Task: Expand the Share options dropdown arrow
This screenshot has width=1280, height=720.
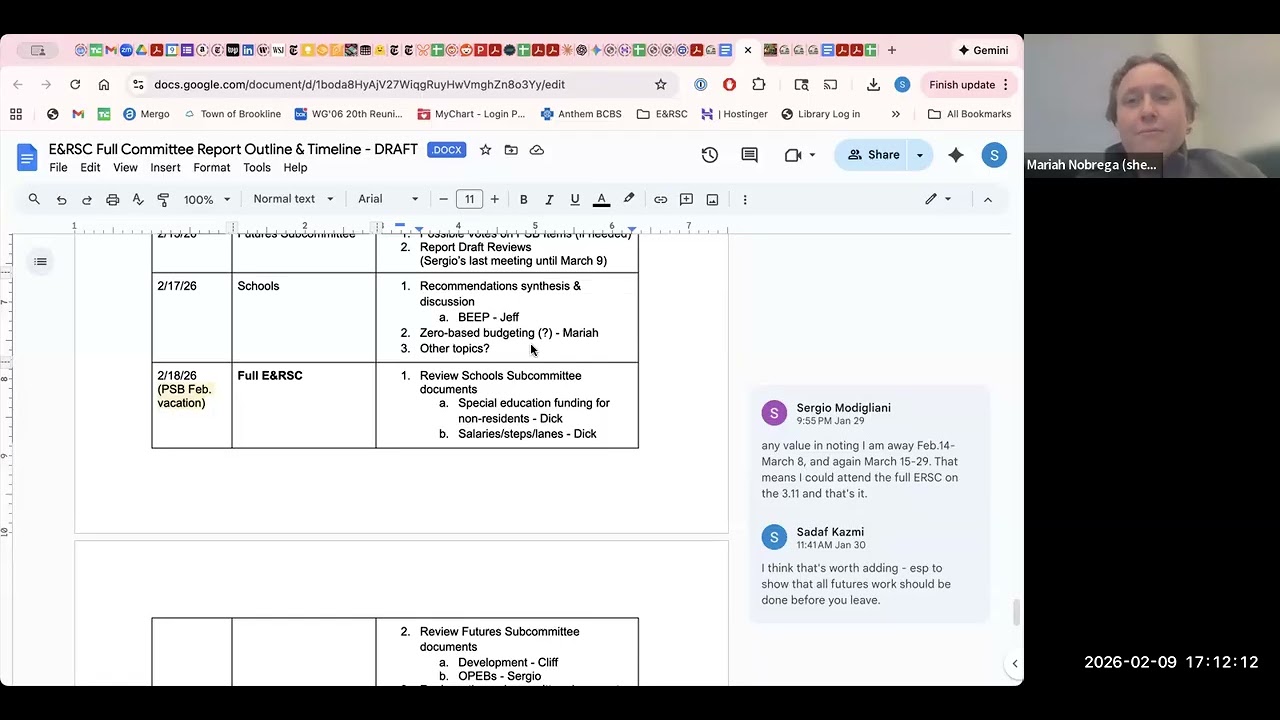Action: (920, 155)
